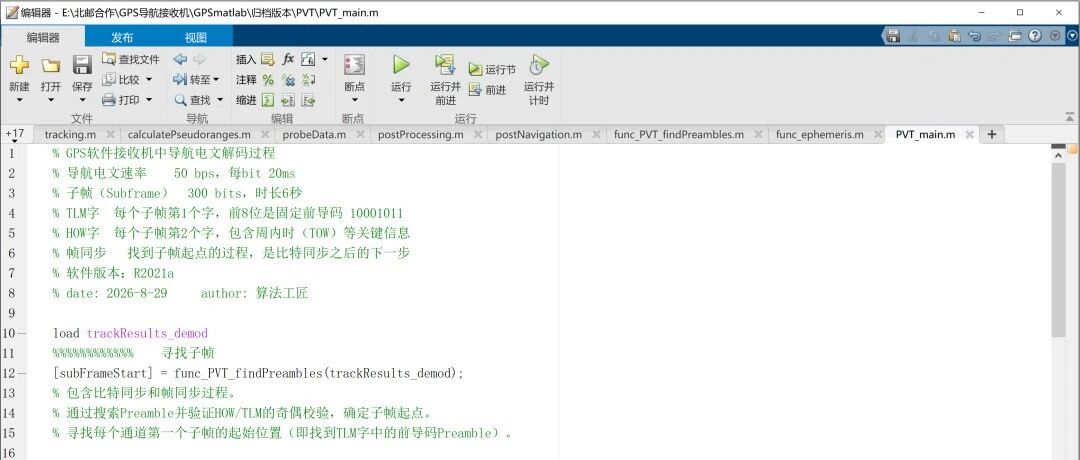
Task: Go forward with the navigation right arrow
Action: [200, 59]
